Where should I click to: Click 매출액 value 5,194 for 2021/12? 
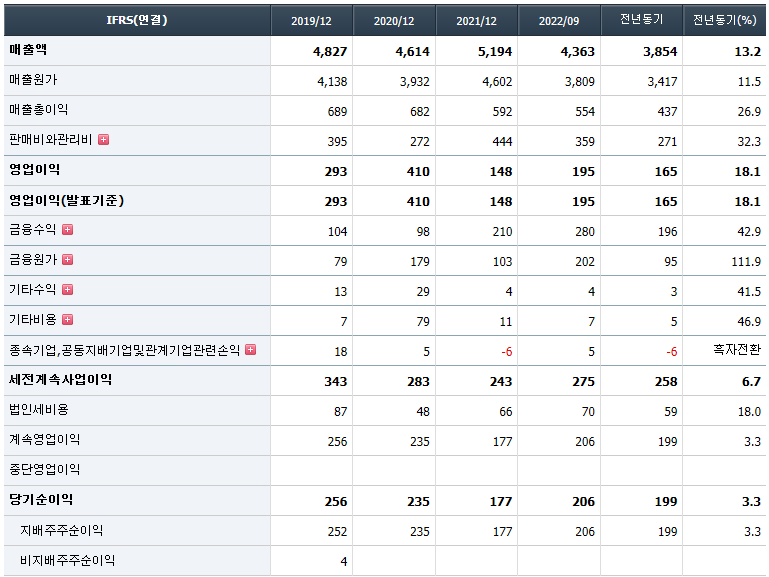(x=495, y=51)
